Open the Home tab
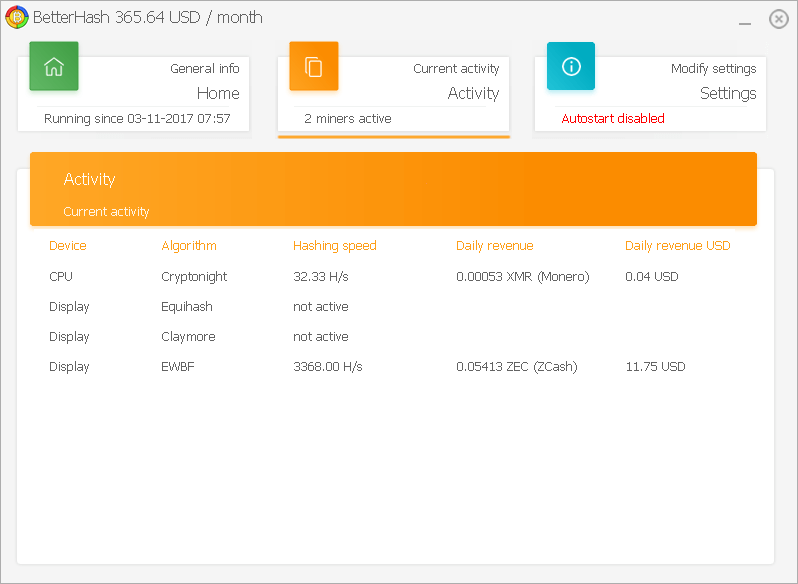Viewport: 798px width, 584px height. tap(217, 93)
